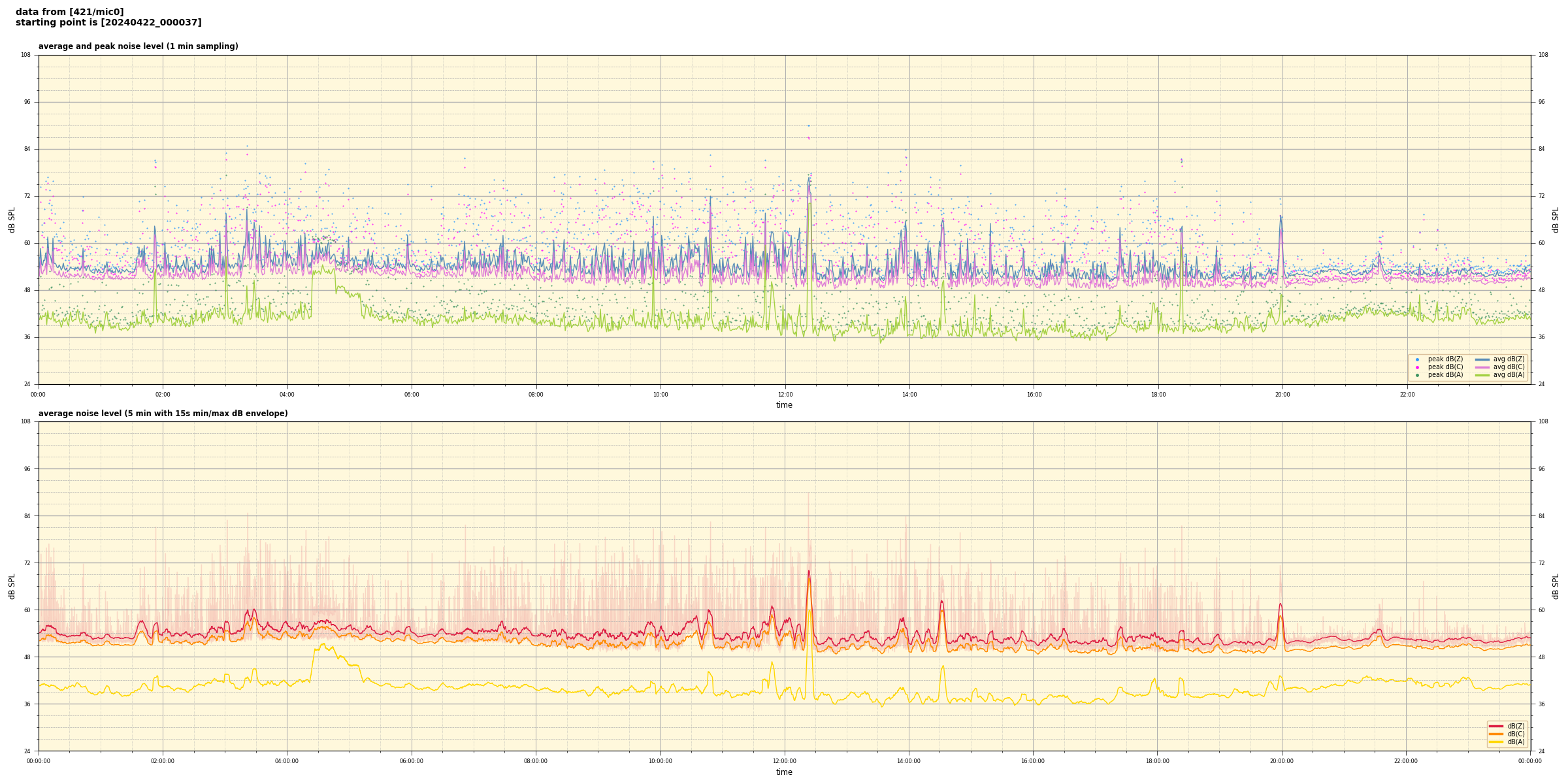The image size is (1568, 784).
Task: Click the blue peak dB(Z) legend dot
Action: [1417, 359]
